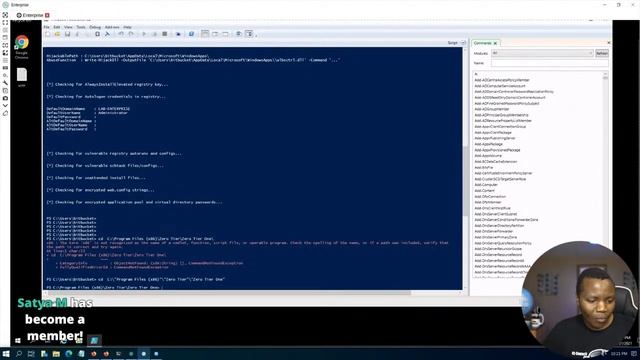Close the Commands tab with its X
The height and width of the screenshot is (360, 640).
tap(496, 43)
